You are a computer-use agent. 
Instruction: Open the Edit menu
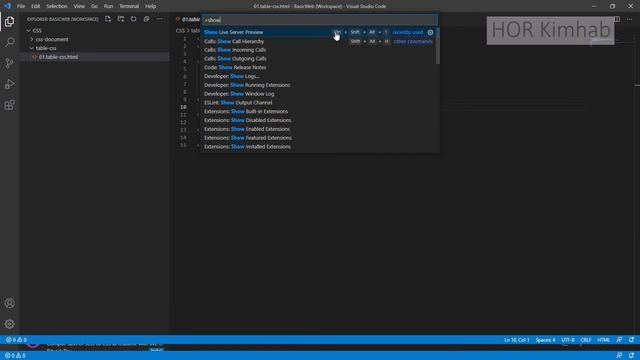(36, 6)
